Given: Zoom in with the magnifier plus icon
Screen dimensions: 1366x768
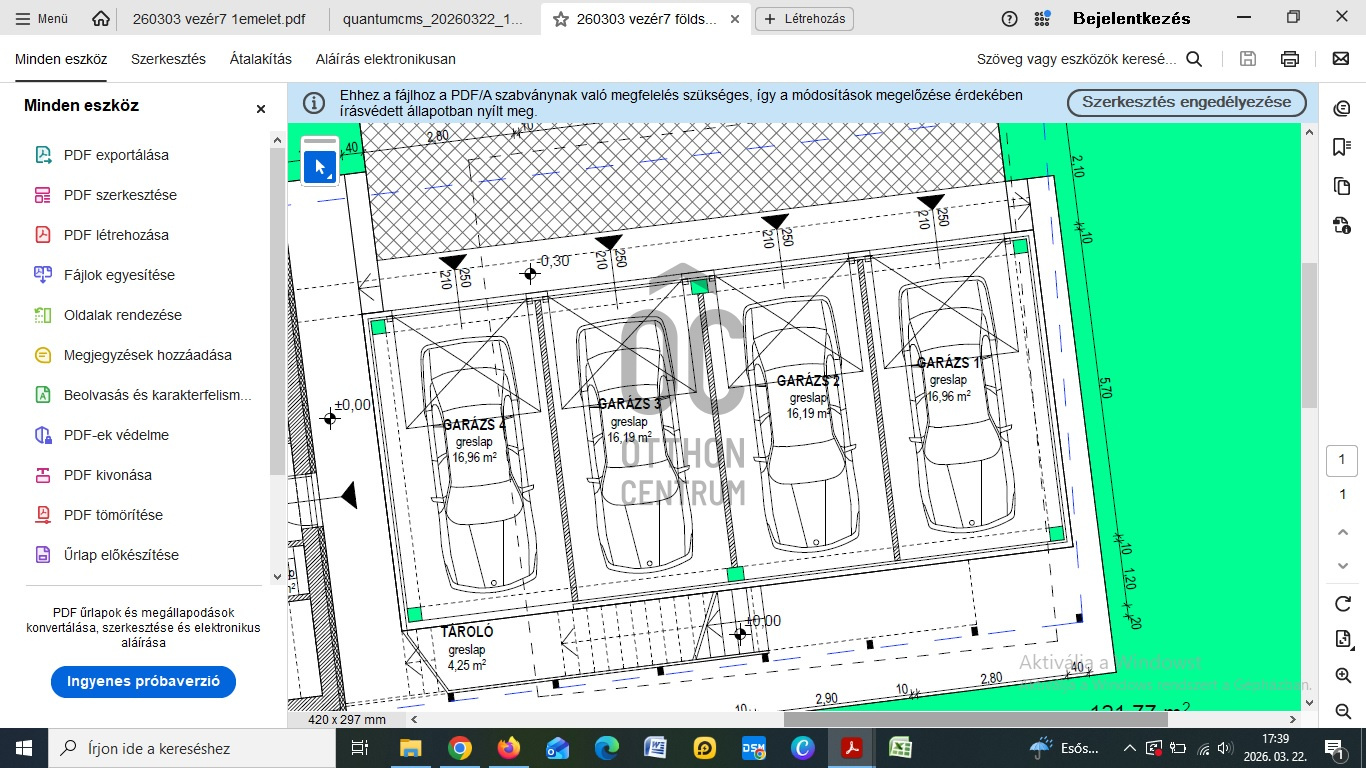Looking at the screenshot, I should click(1343, 676).
